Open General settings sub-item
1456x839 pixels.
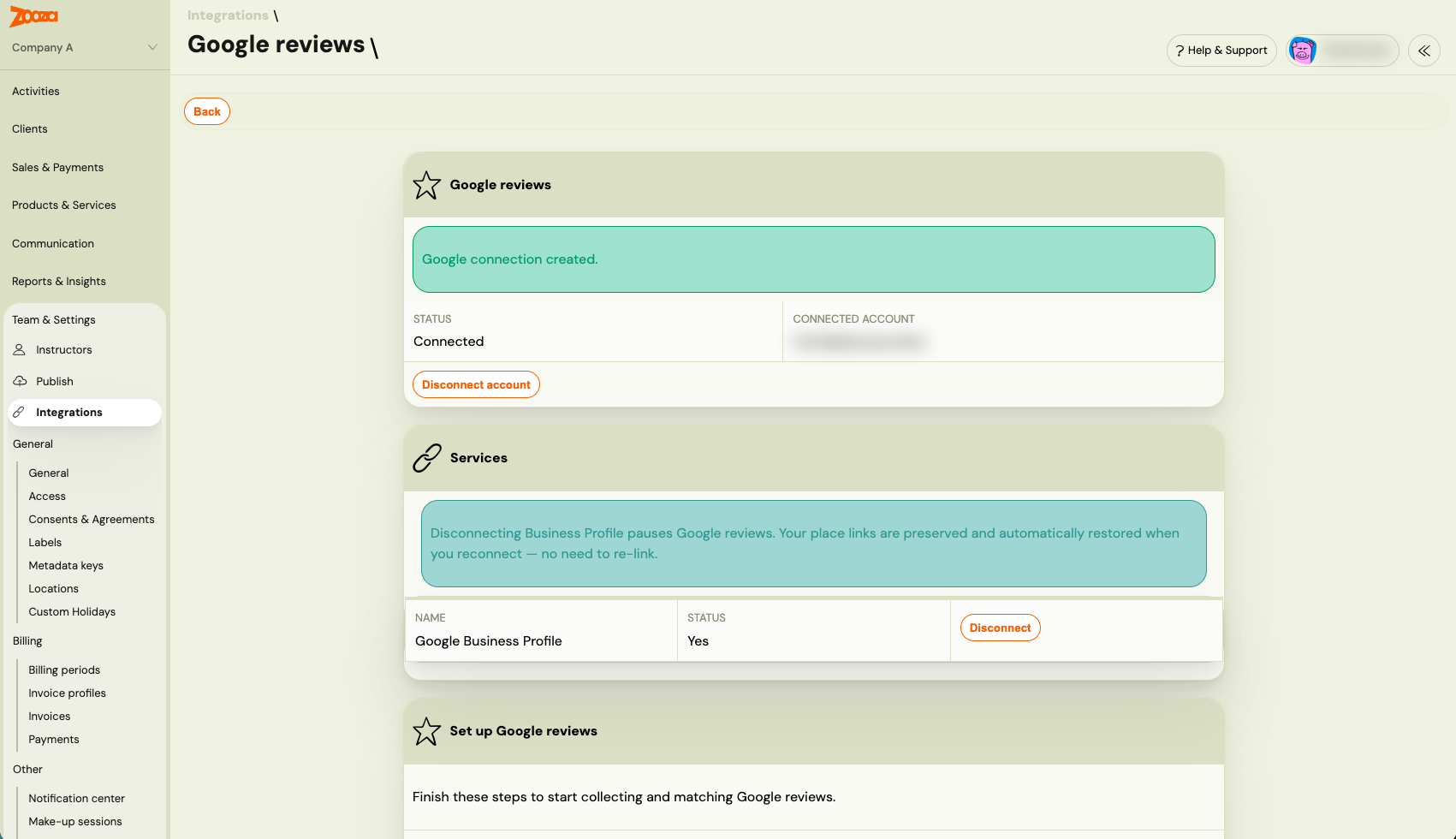[49, 473]
